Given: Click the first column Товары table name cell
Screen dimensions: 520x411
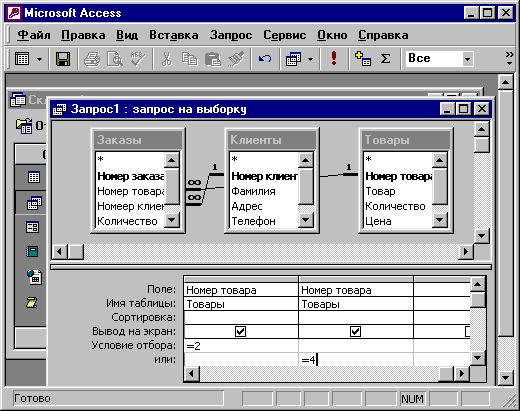Looking at the screenshot, I should (x=241, y=304).
